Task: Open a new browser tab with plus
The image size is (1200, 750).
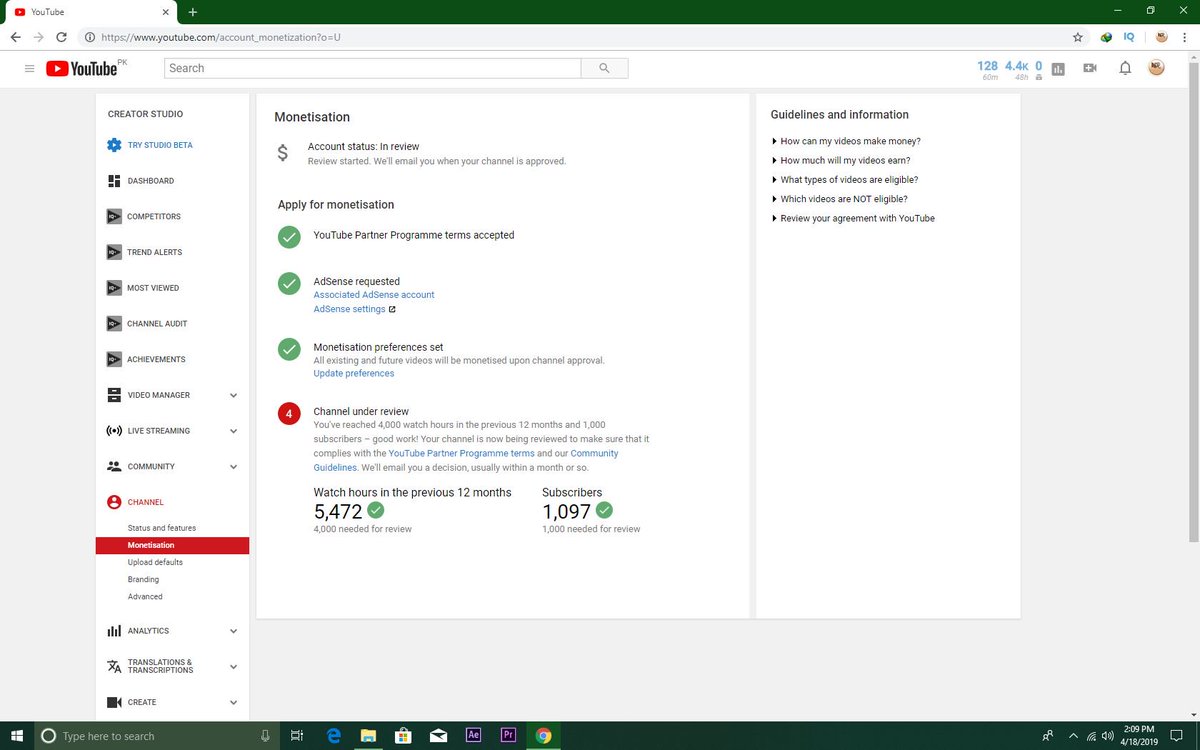Action: tap(192, 12)
